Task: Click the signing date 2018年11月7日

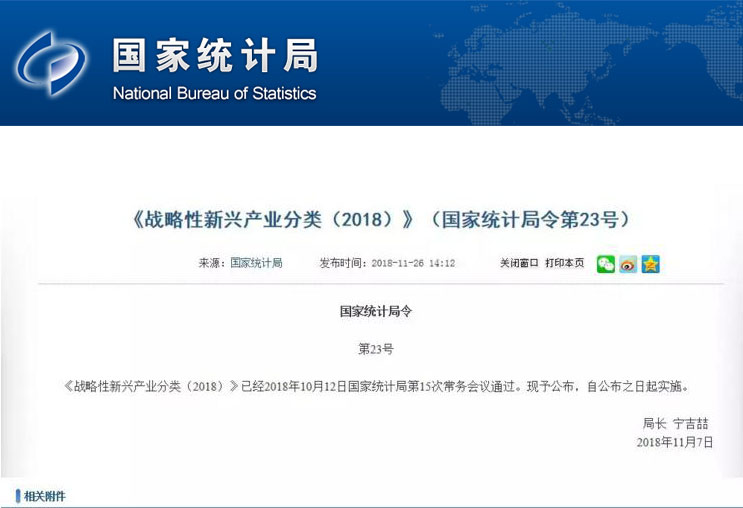Action: [674, 442]
